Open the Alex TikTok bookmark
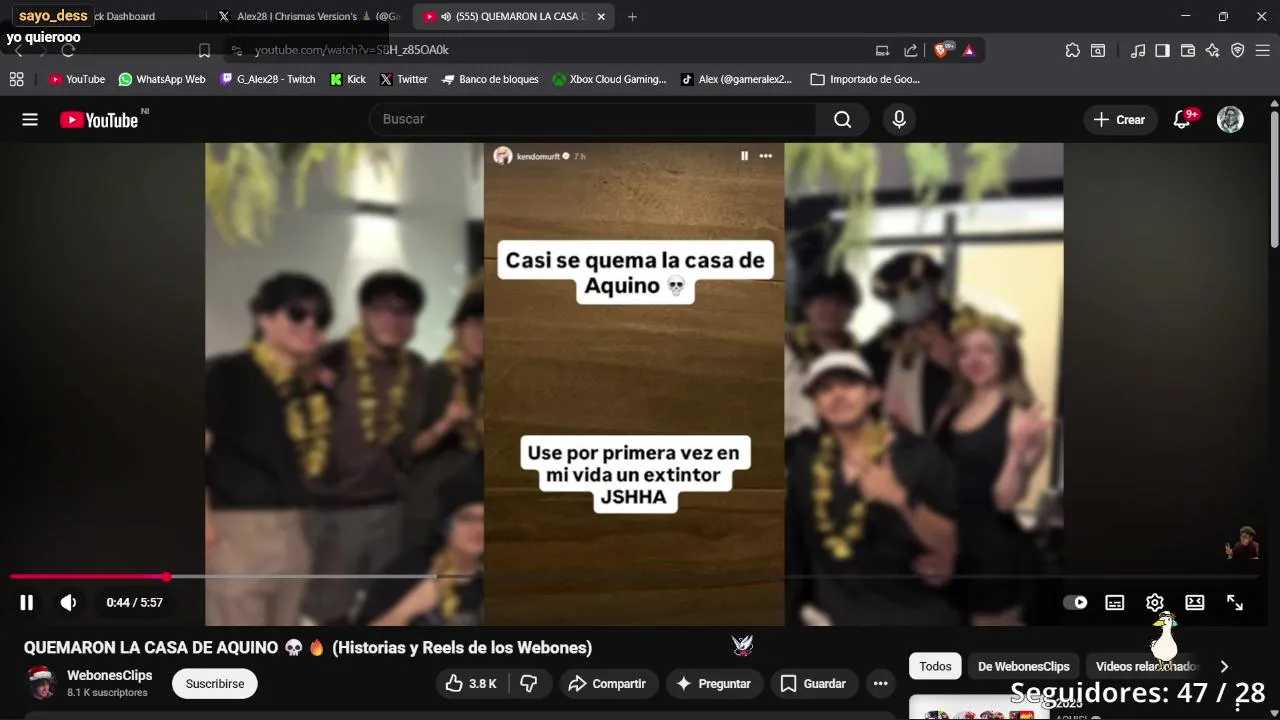1280x720 pixels. [x=736, y=79]
